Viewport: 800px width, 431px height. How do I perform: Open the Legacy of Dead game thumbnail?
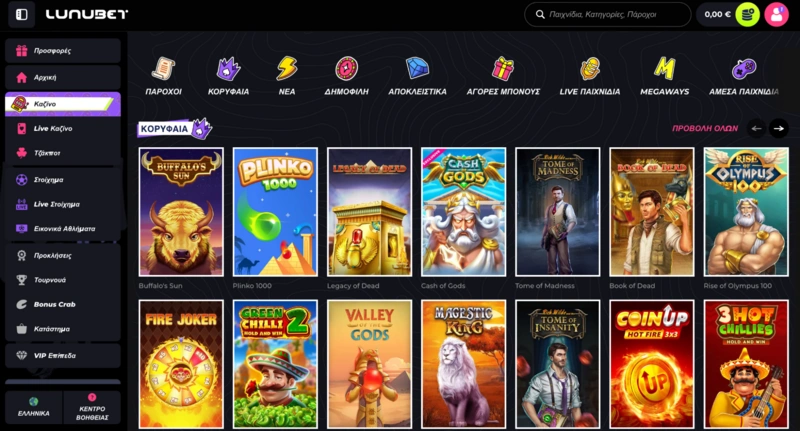(369, 212)
